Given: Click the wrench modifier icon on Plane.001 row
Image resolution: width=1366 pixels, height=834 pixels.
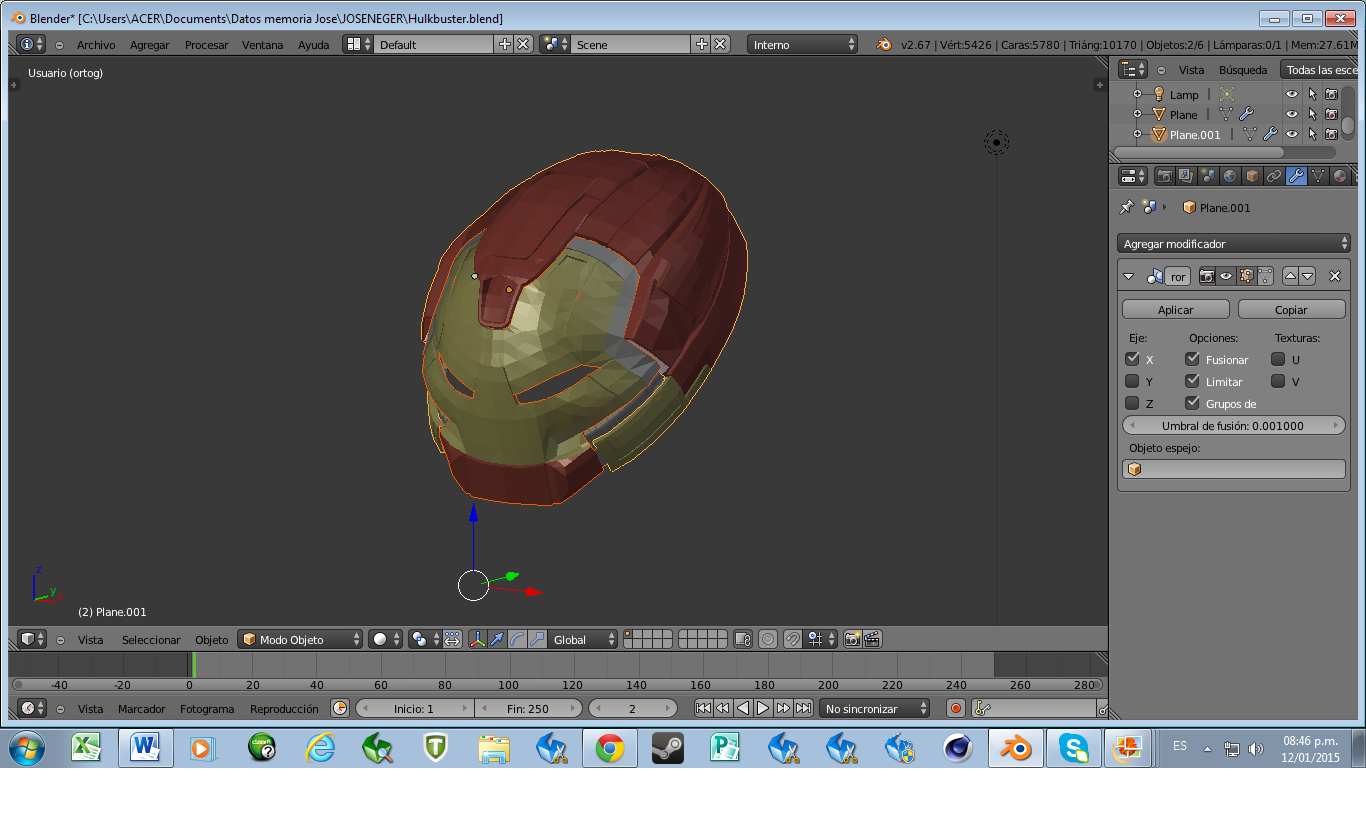Looking at the screenshot, I should click(1270, 134).
